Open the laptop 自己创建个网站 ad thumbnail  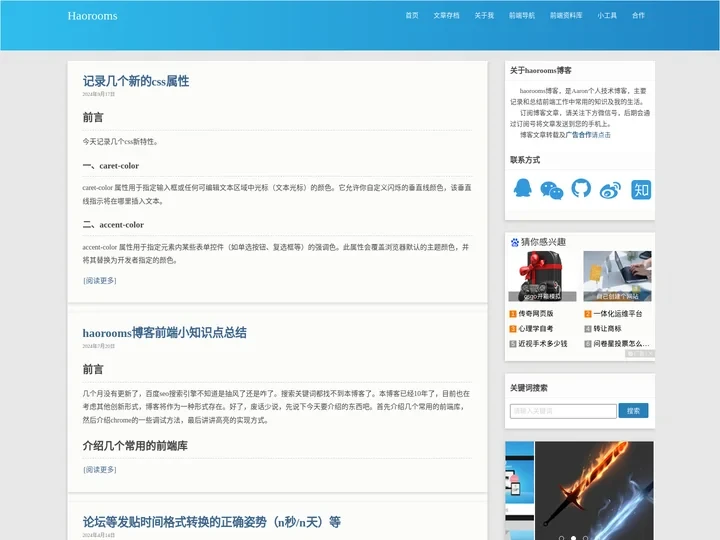coord(617,276)
